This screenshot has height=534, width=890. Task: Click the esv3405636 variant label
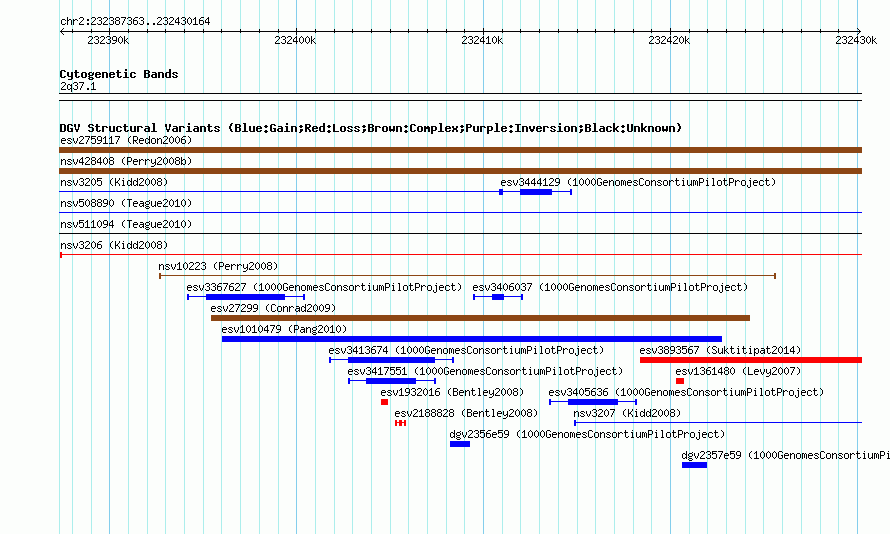pyautogui.click(x=686, y=392)
